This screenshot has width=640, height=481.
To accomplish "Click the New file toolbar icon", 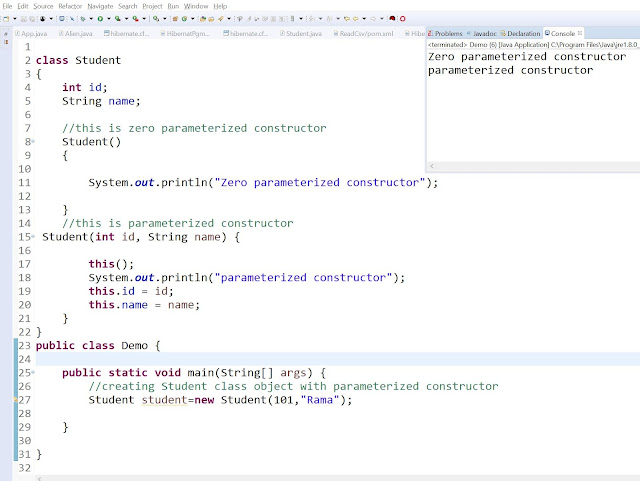I will tap(6, 19).
